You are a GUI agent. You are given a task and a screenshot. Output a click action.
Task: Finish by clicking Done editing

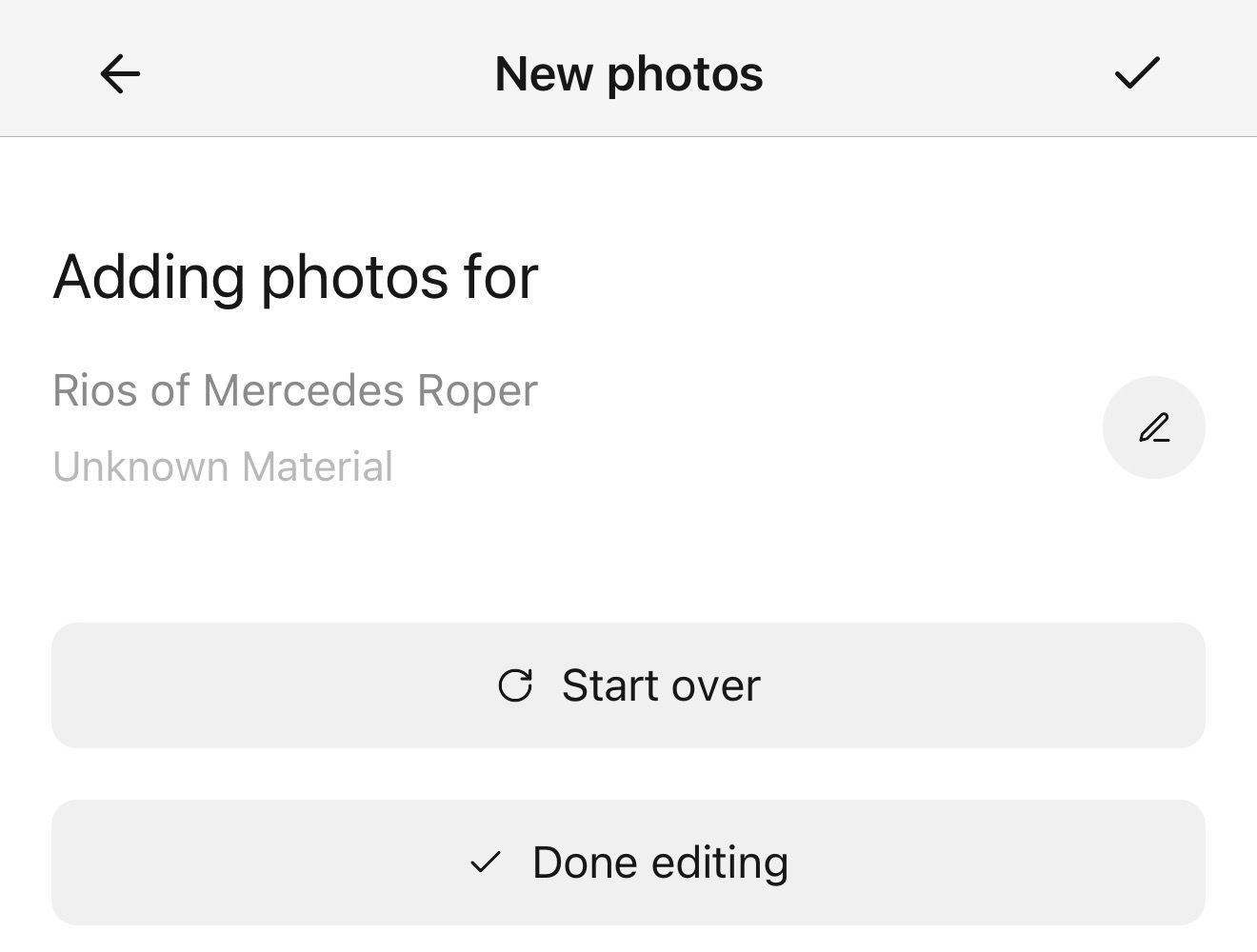point(628,863)
